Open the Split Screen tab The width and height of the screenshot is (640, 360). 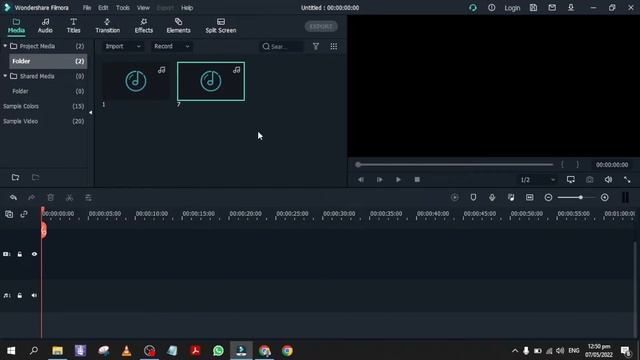point(221,26)
